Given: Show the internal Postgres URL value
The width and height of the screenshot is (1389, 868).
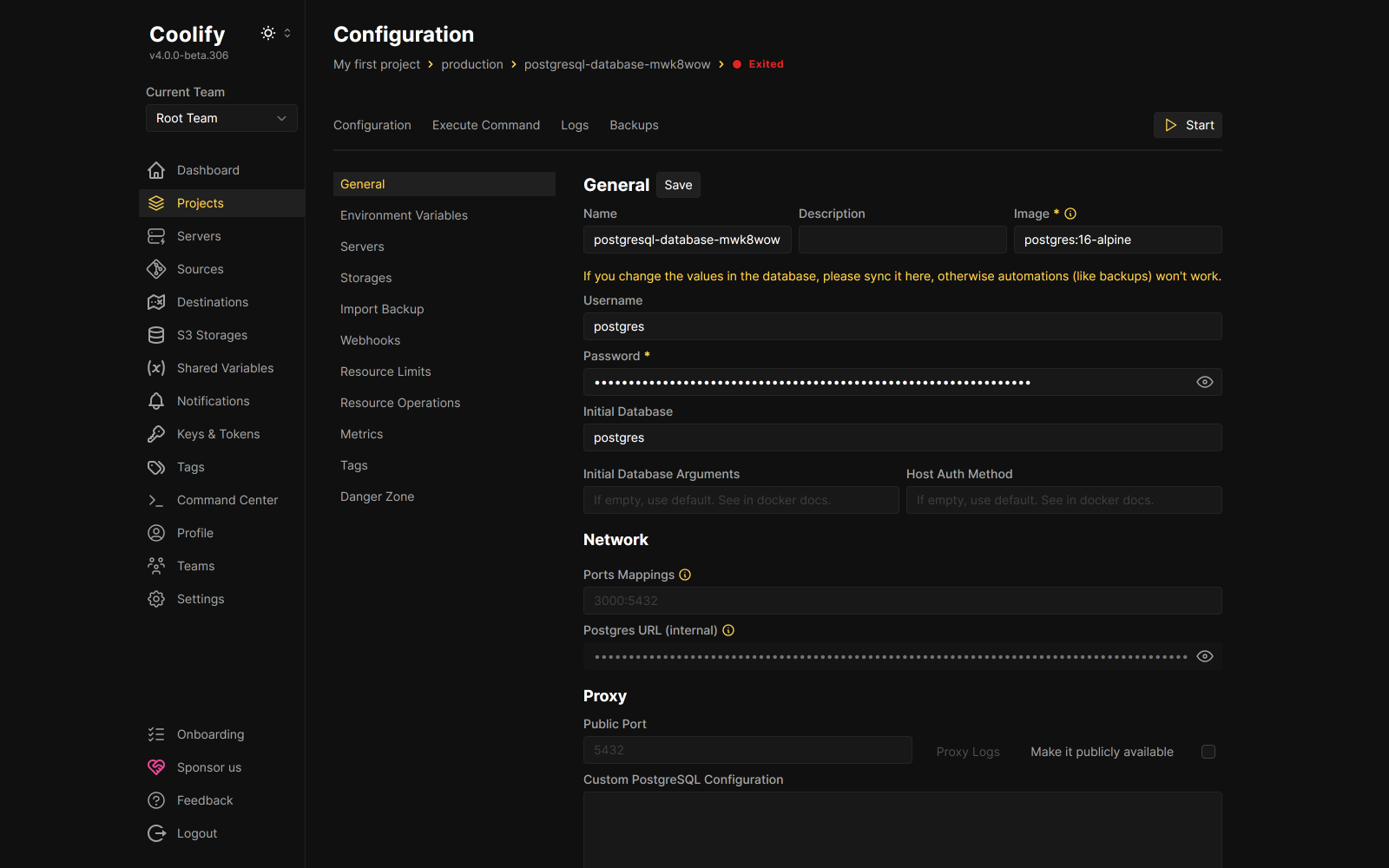Looking at the screenshot, I should 1204,656.
